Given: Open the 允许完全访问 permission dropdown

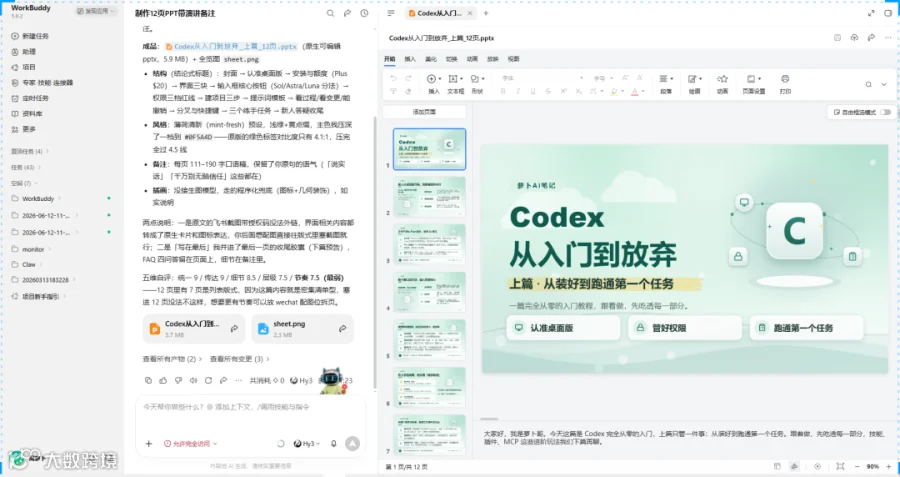Looking at the screenshot, I should 191,444.
